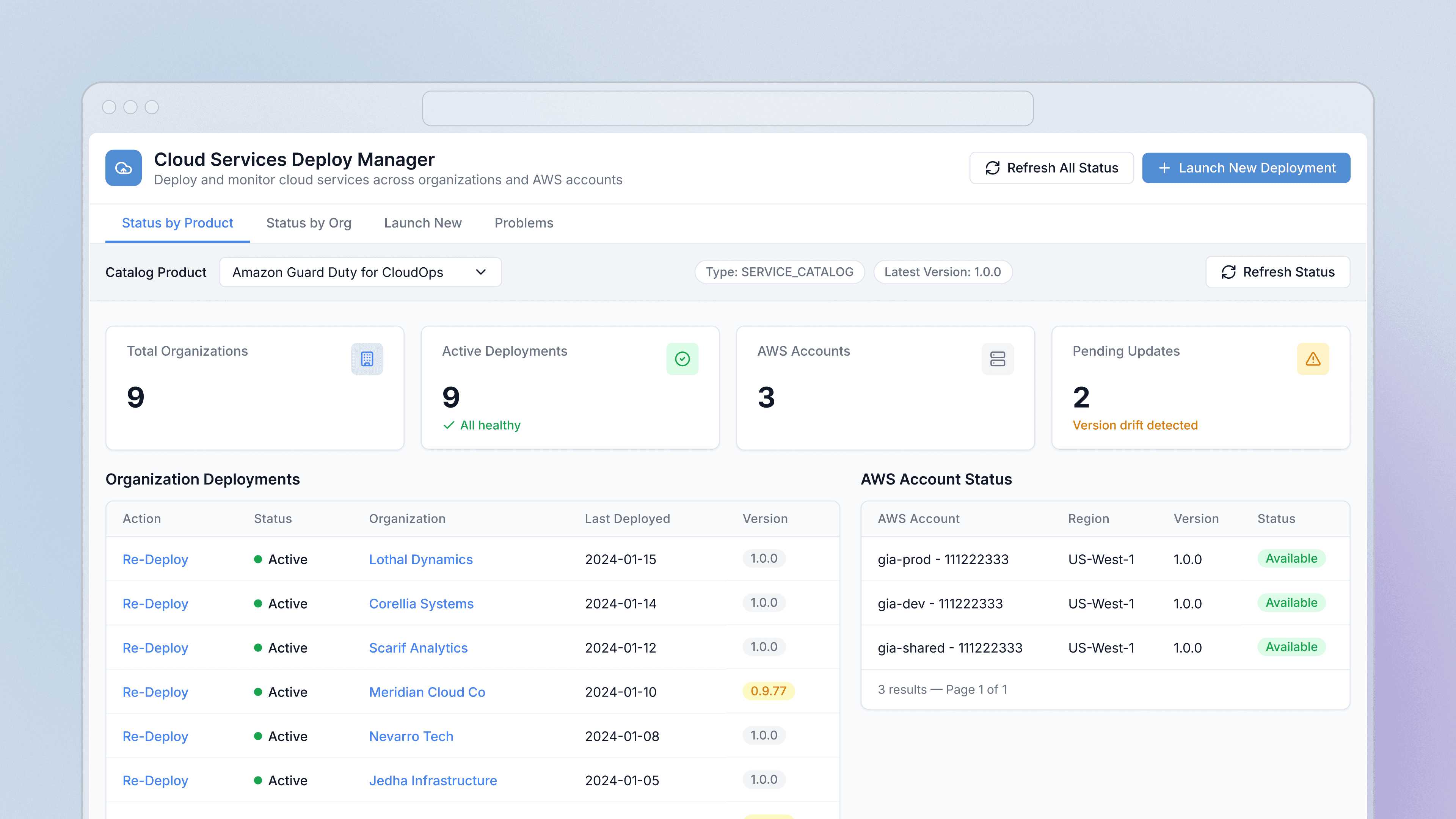This screenshot has height=819, width=1456.
Task: Open the Launch New tab
Action: click(x=423, y=223)
